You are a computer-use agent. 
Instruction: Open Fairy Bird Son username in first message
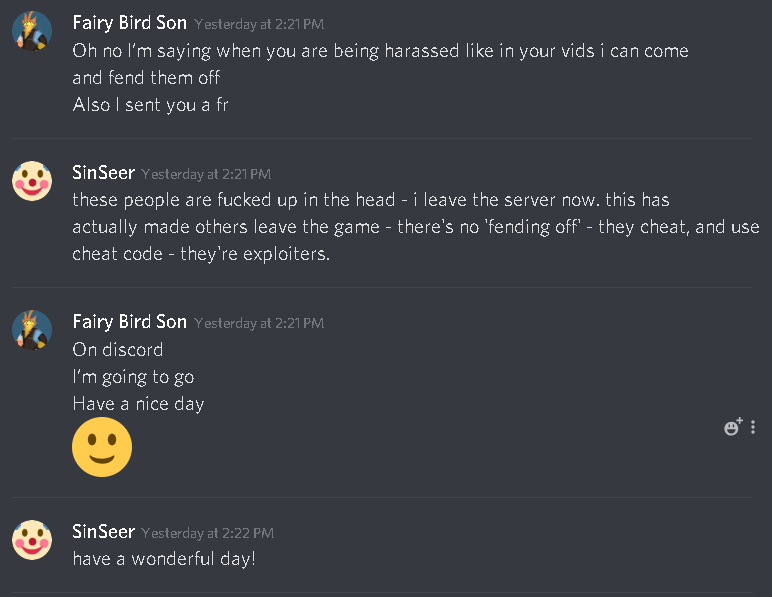pyautogui.click(x=129, y=23)
